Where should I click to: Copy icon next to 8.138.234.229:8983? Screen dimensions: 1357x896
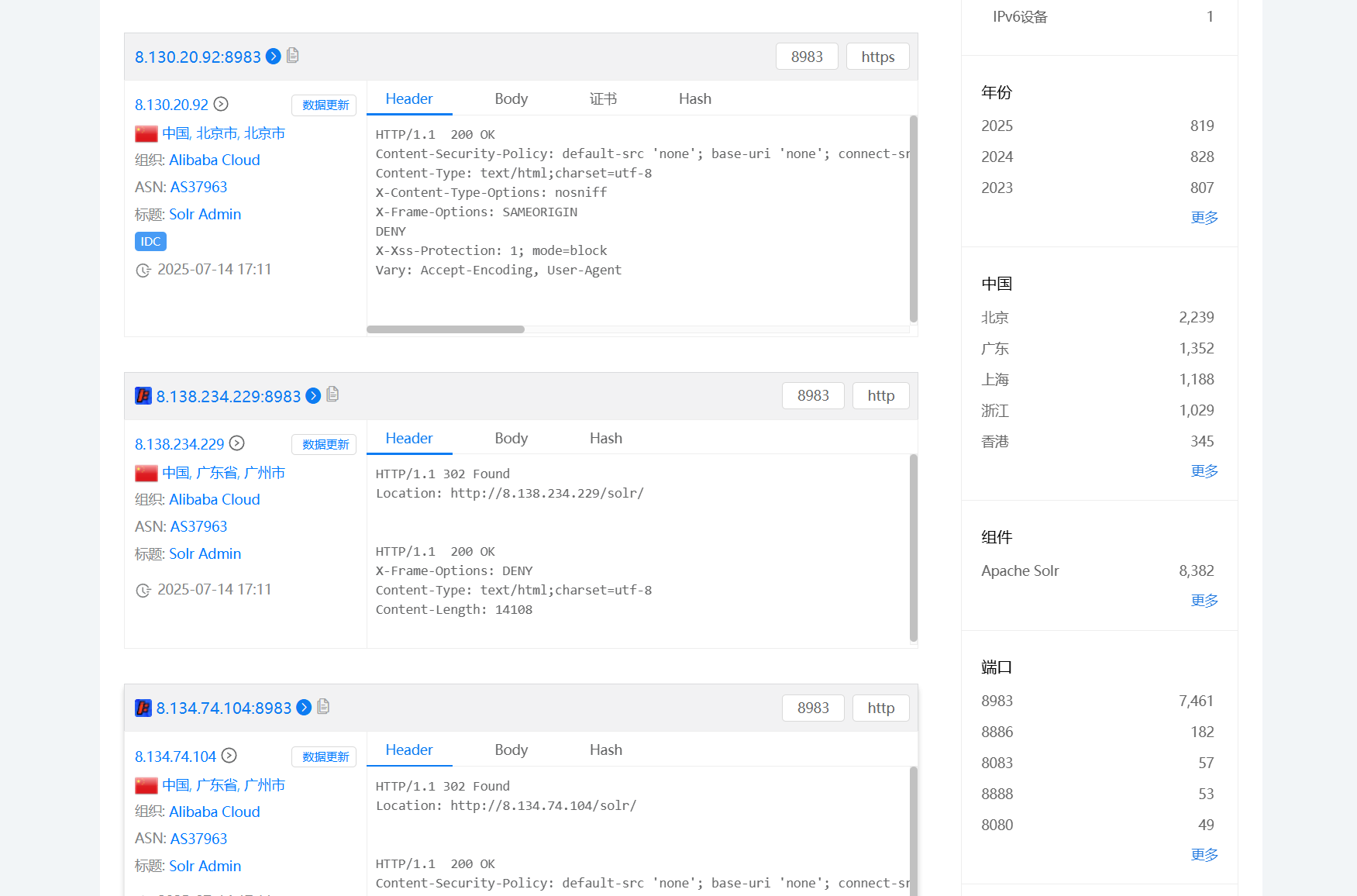pyautogui.click(x=332, y=395)
